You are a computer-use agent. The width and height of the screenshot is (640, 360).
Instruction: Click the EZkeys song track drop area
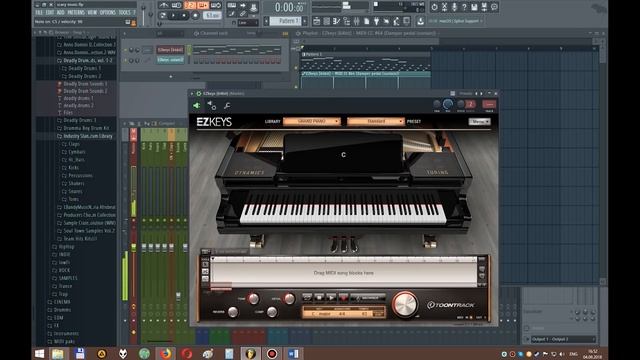[x=343, y=273]
